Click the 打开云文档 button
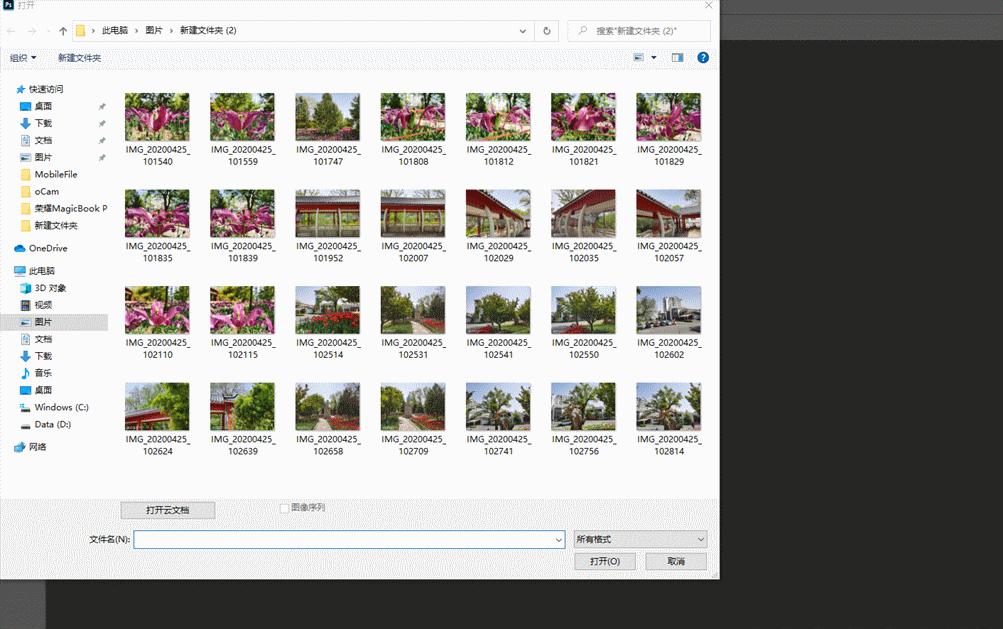Screen dimensions: 1003x629 [166, 510]
